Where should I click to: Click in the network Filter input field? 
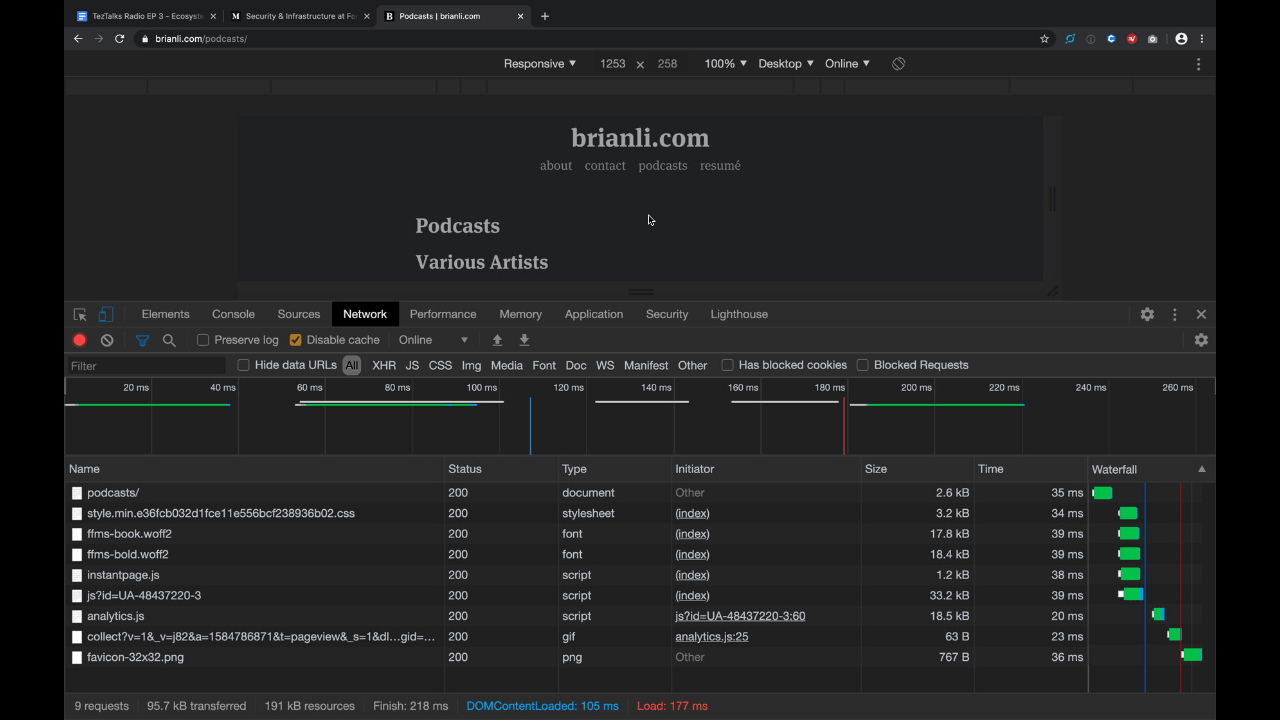coord(147,366)
